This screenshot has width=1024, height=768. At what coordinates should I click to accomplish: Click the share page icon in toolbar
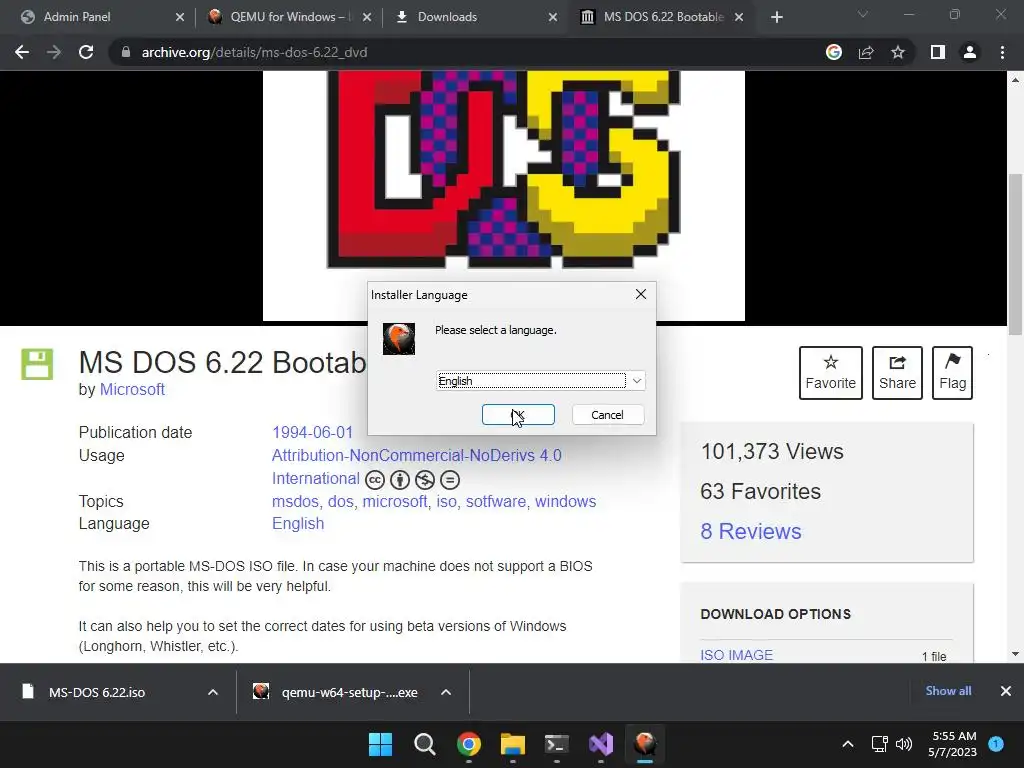pos(866,52)
